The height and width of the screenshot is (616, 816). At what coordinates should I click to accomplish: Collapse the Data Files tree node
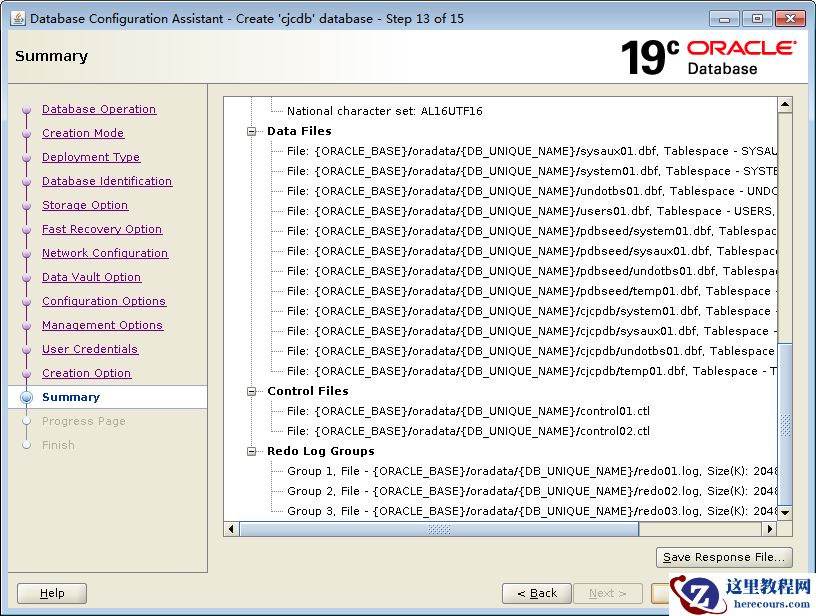coord(252,131)
